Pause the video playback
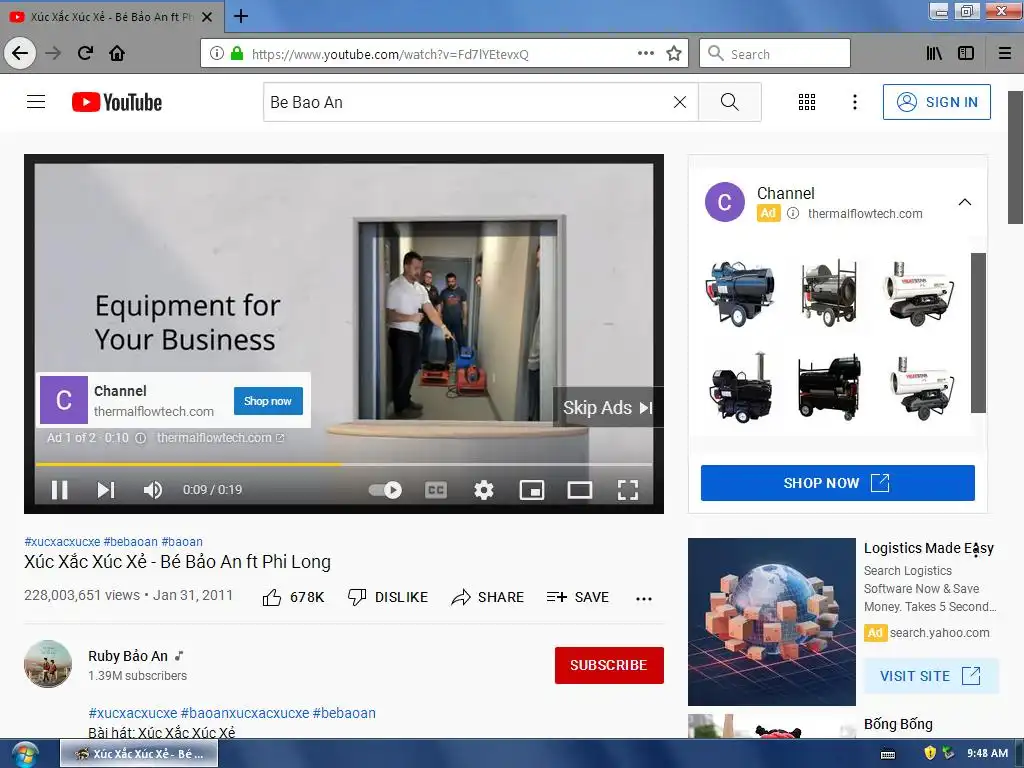 [59, 490]
